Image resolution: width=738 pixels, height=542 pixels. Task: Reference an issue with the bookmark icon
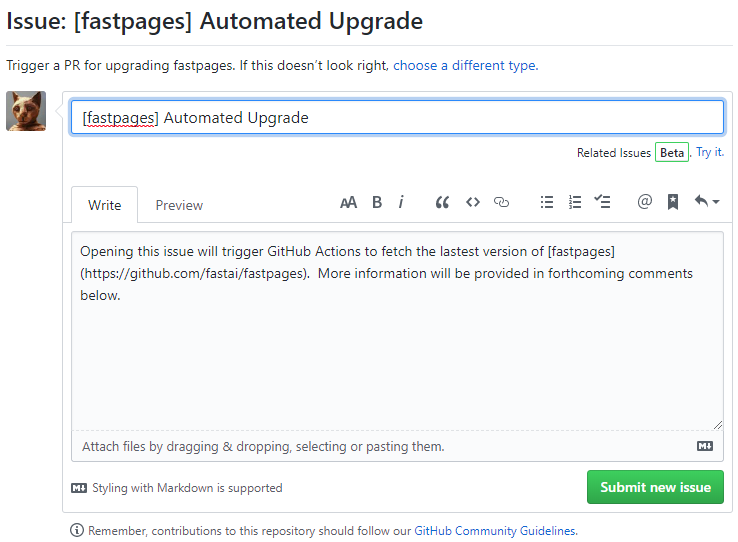(673, 202)
